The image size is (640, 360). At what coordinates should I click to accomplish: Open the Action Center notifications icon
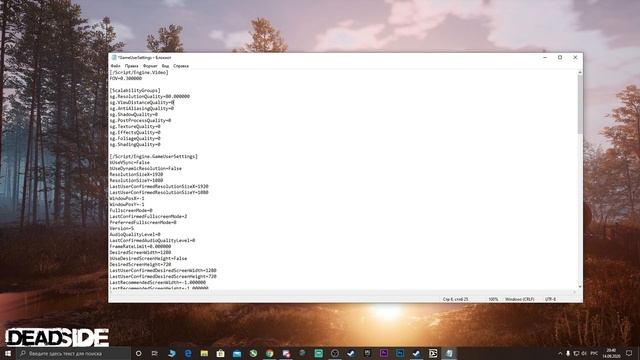629,353
